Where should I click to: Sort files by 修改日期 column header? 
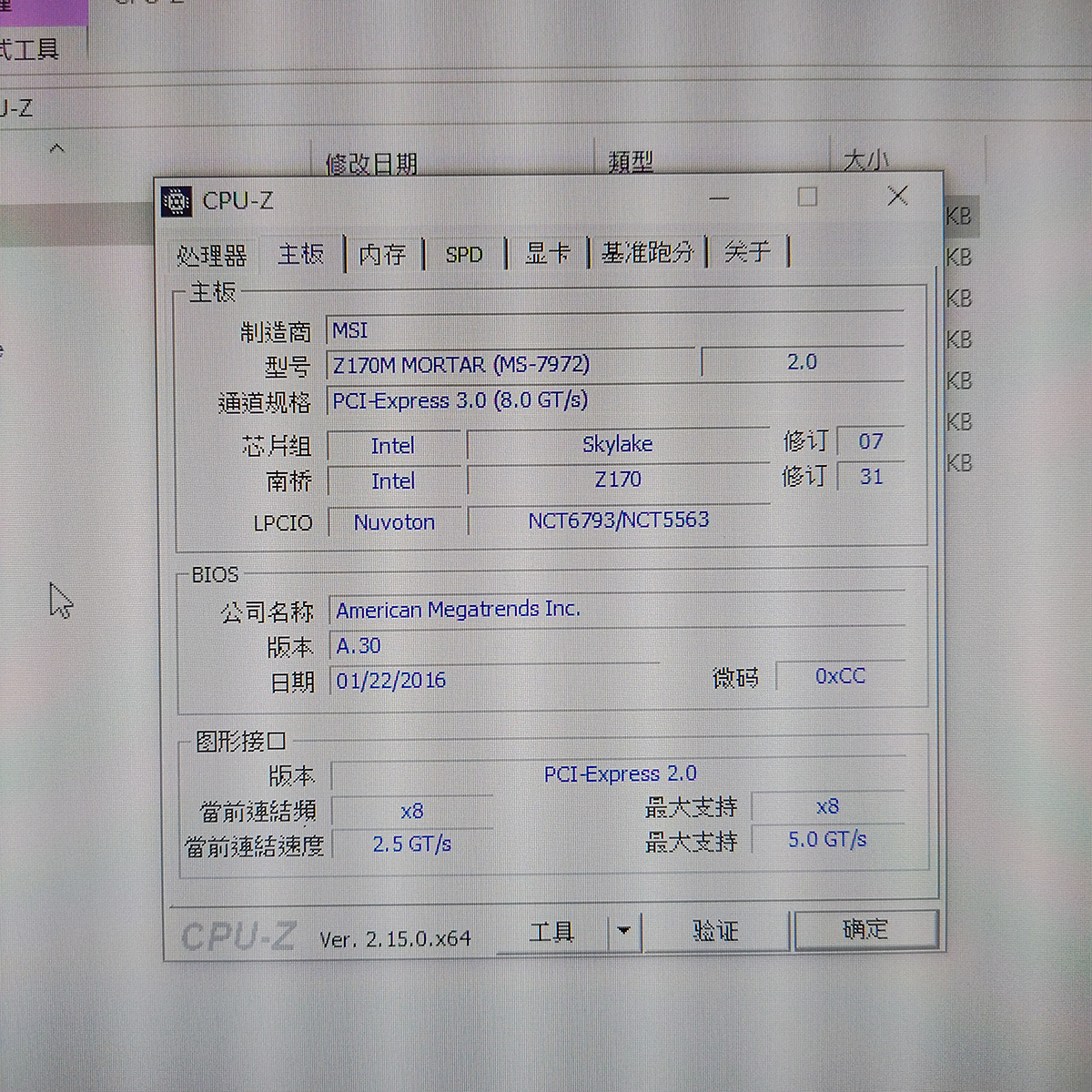click(371, 163)
